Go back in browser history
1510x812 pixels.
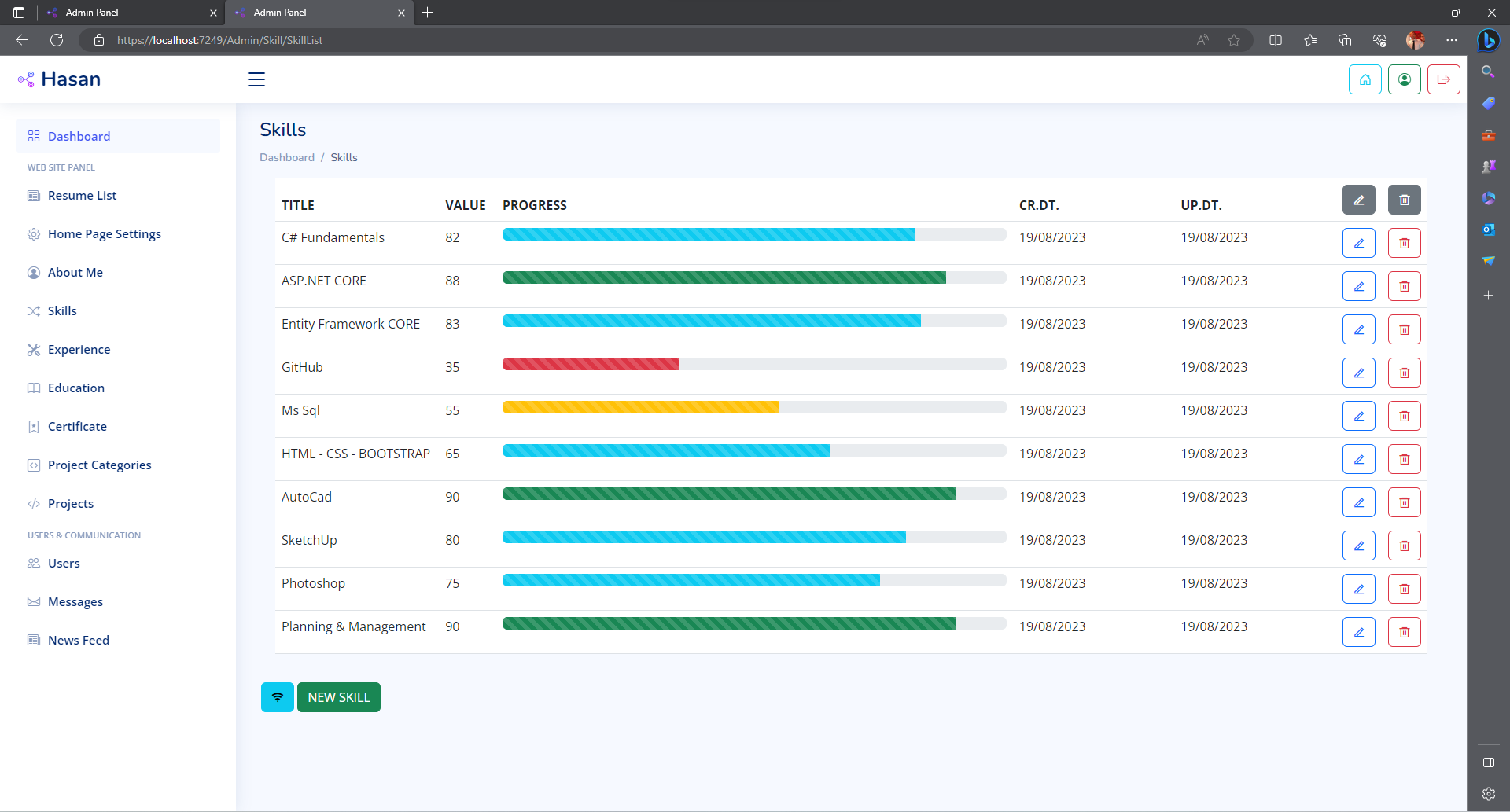pyautogui.click(x=22, y=40)
